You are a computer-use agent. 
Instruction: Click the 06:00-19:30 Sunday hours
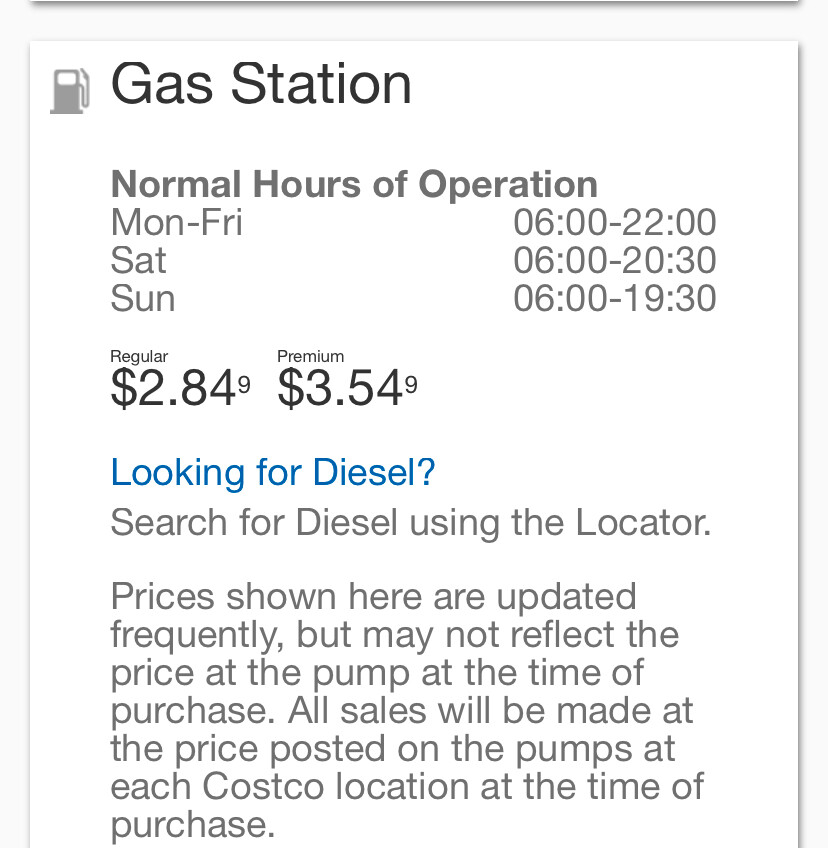pyautogui.click(x=614, y=298)
